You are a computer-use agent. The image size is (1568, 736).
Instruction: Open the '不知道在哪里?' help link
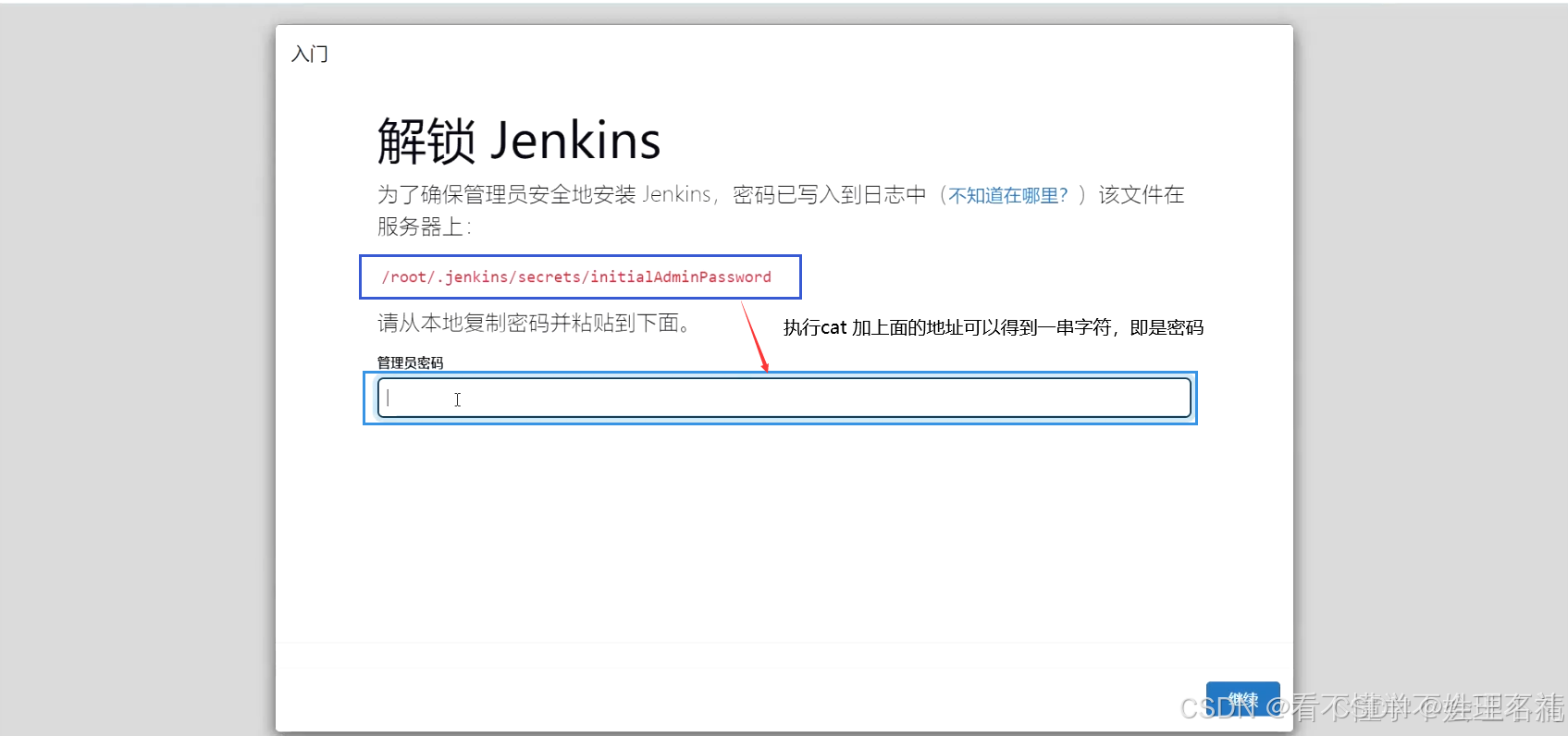(x=1008, y=195)
